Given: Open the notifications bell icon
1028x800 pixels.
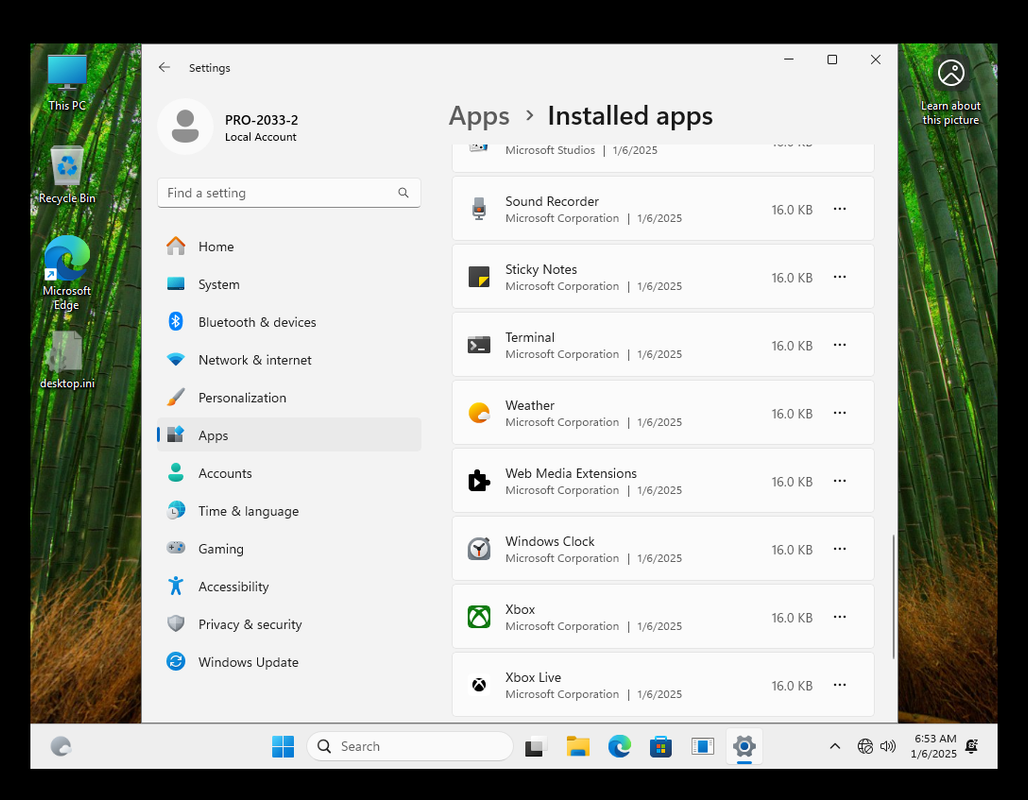Looking at the screenshot, I should click(972, 746).
